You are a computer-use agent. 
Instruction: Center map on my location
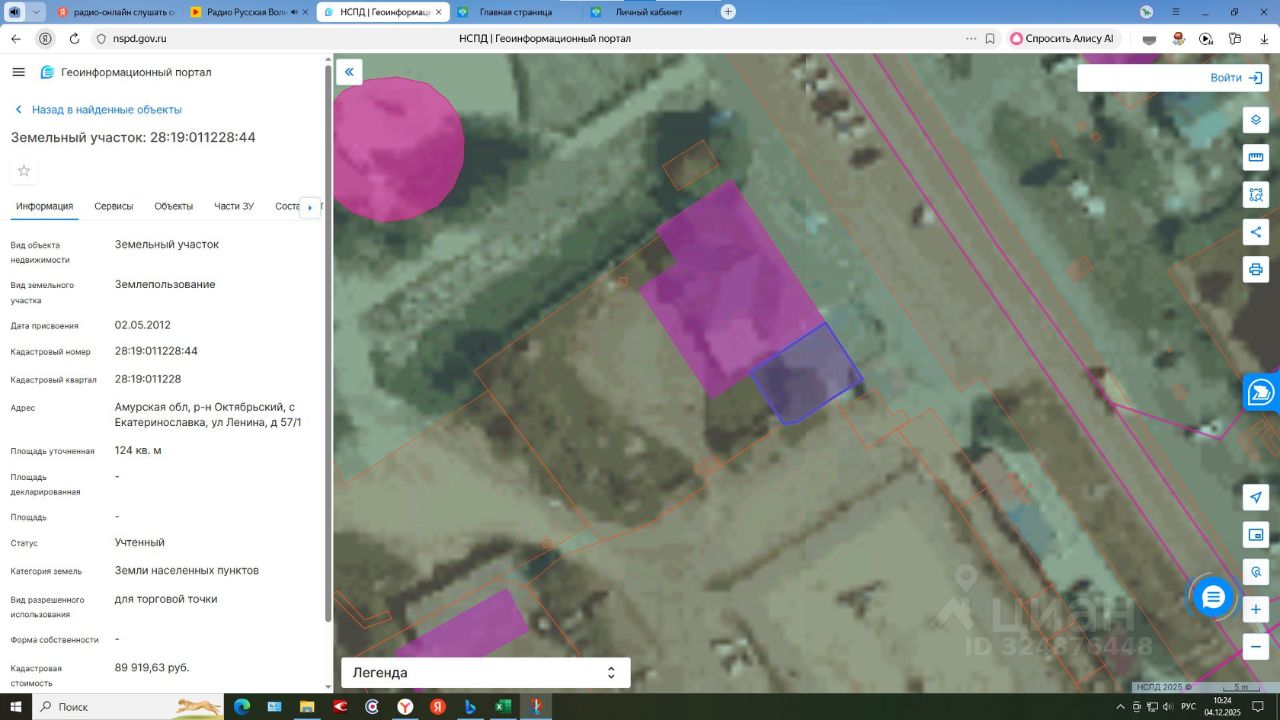point(1256,498)
